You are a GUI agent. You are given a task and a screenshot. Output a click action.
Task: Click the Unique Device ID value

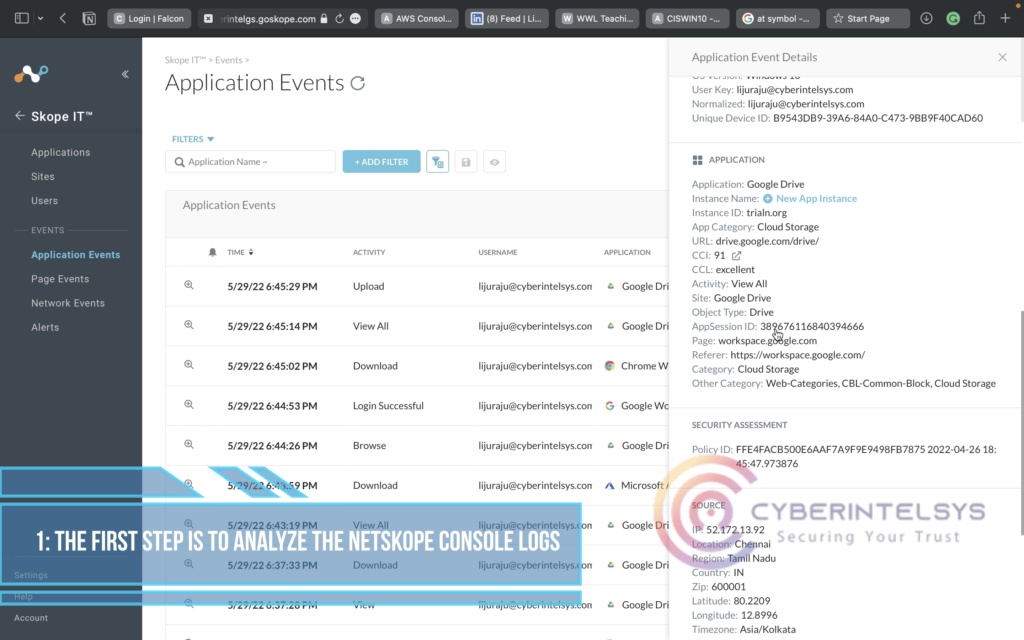pos(878,118)
